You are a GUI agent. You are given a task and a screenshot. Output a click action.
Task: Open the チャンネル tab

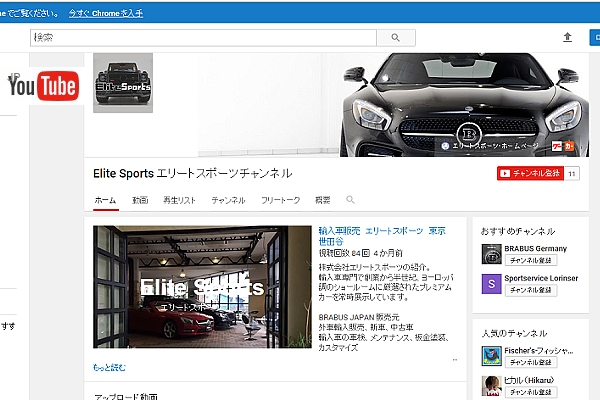point(228,200)
